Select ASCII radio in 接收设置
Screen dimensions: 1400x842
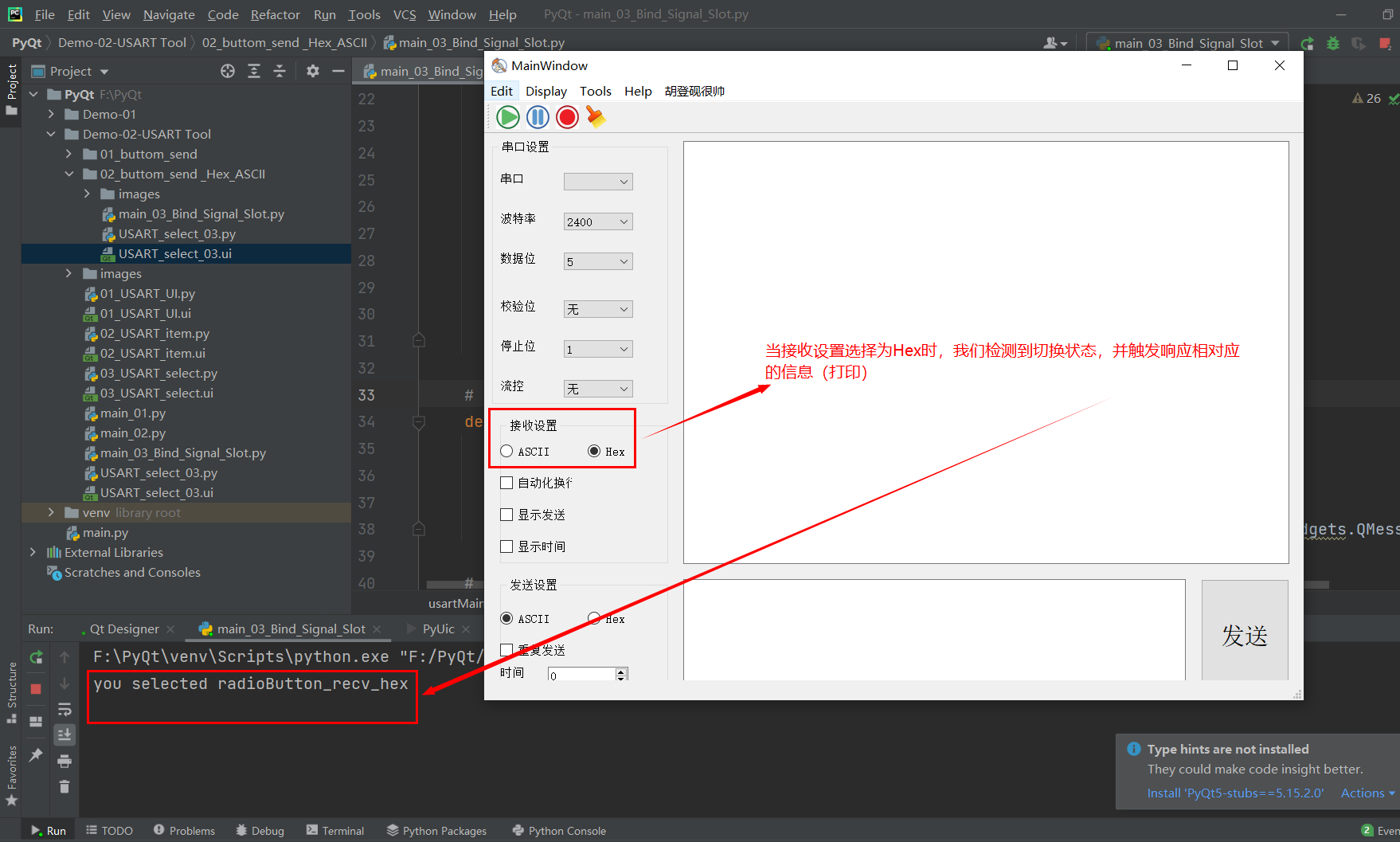(525, 452)
